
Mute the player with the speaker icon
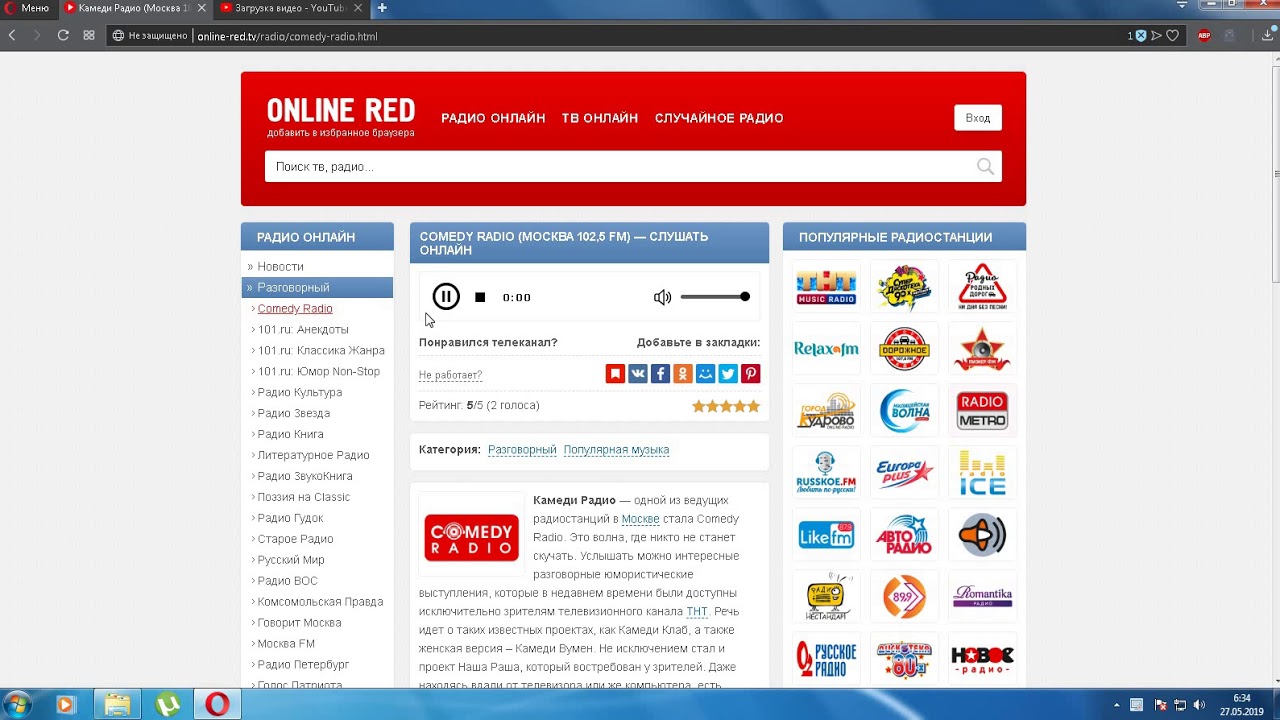coord(662,297)
